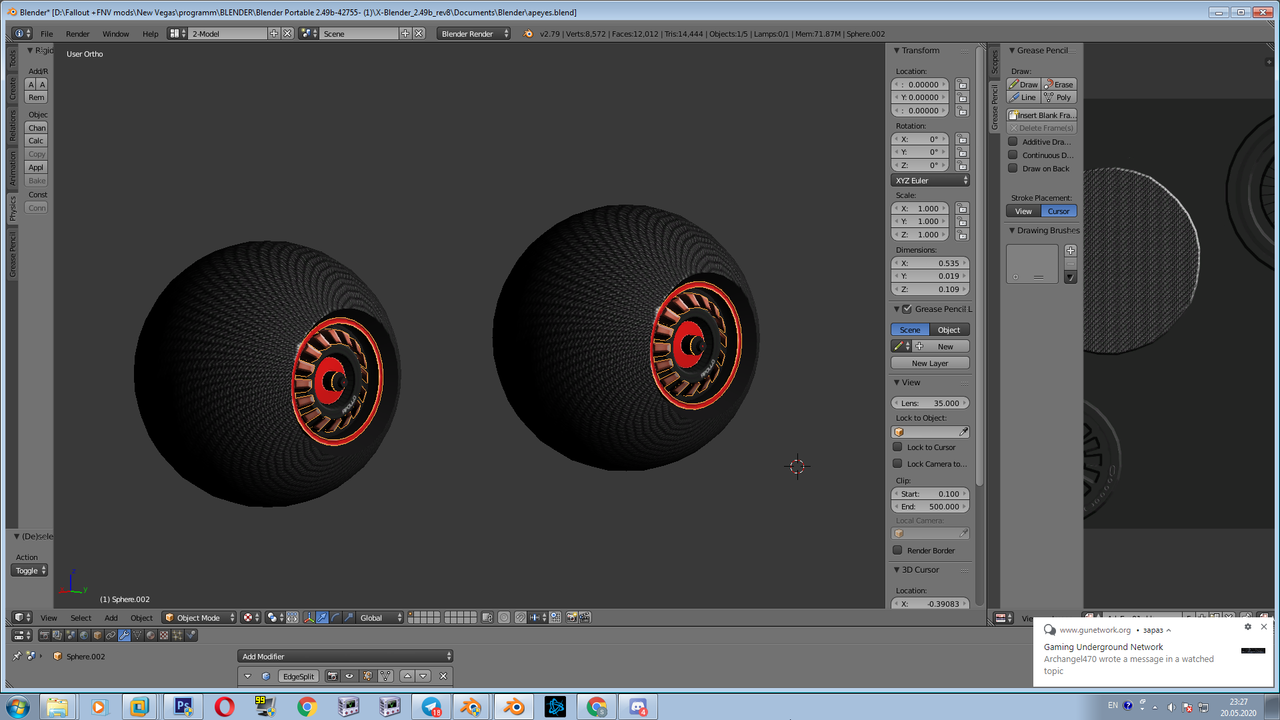
Task: Select the translate manipulator arrow icon
Action: 322,617
